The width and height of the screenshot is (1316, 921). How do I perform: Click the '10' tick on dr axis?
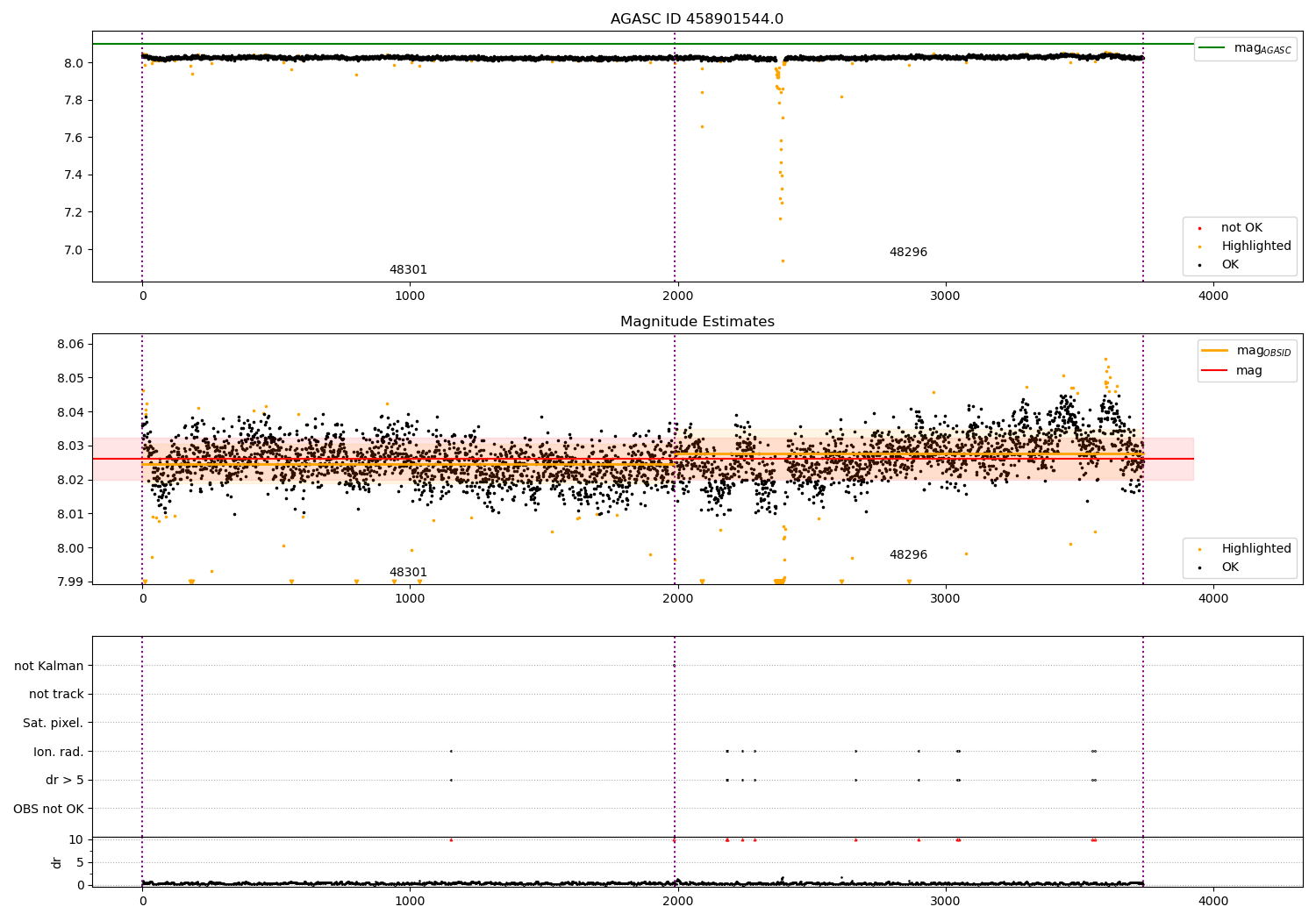coord(75,839)
